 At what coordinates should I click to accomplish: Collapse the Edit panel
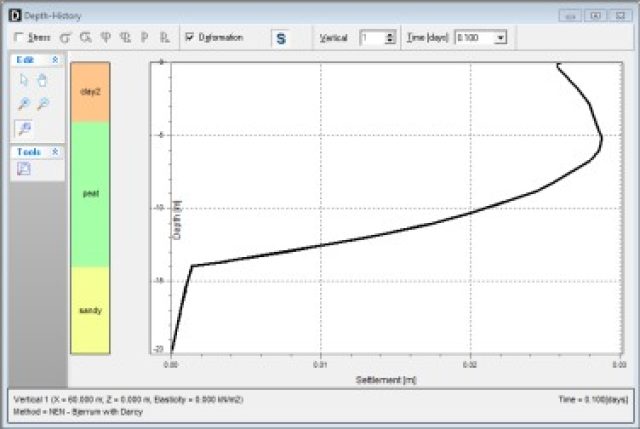(55, 60)
